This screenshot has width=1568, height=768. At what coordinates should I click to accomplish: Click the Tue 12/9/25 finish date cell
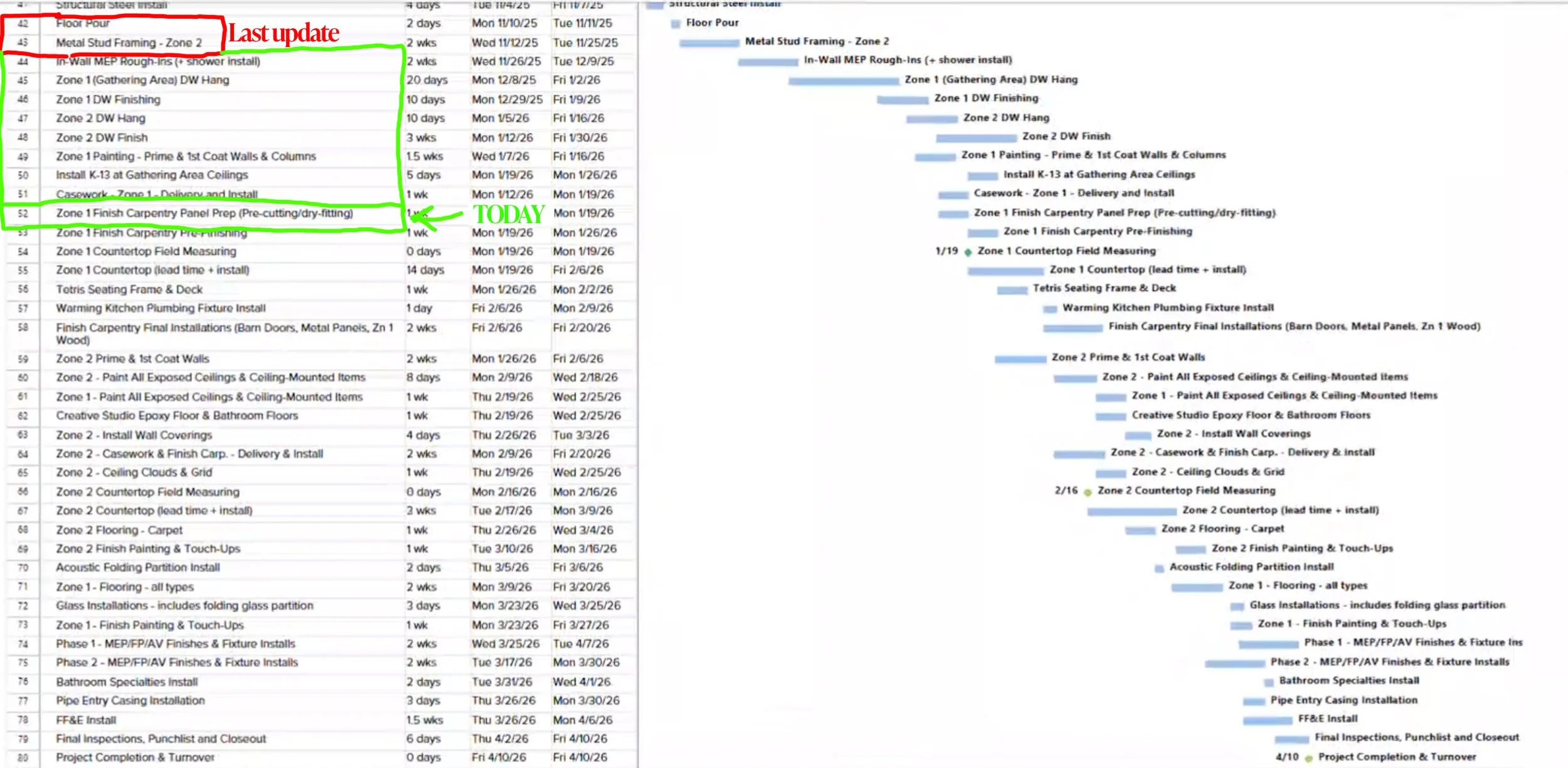click(x=583, y=61)
